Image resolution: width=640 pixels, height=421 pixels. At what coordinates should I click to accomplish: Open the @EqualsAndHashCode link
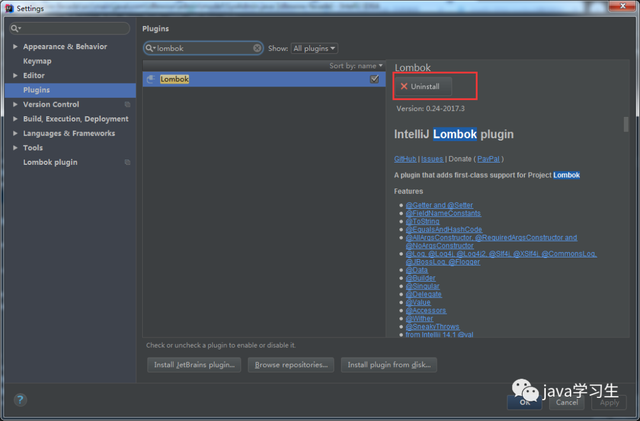(444, 229)
